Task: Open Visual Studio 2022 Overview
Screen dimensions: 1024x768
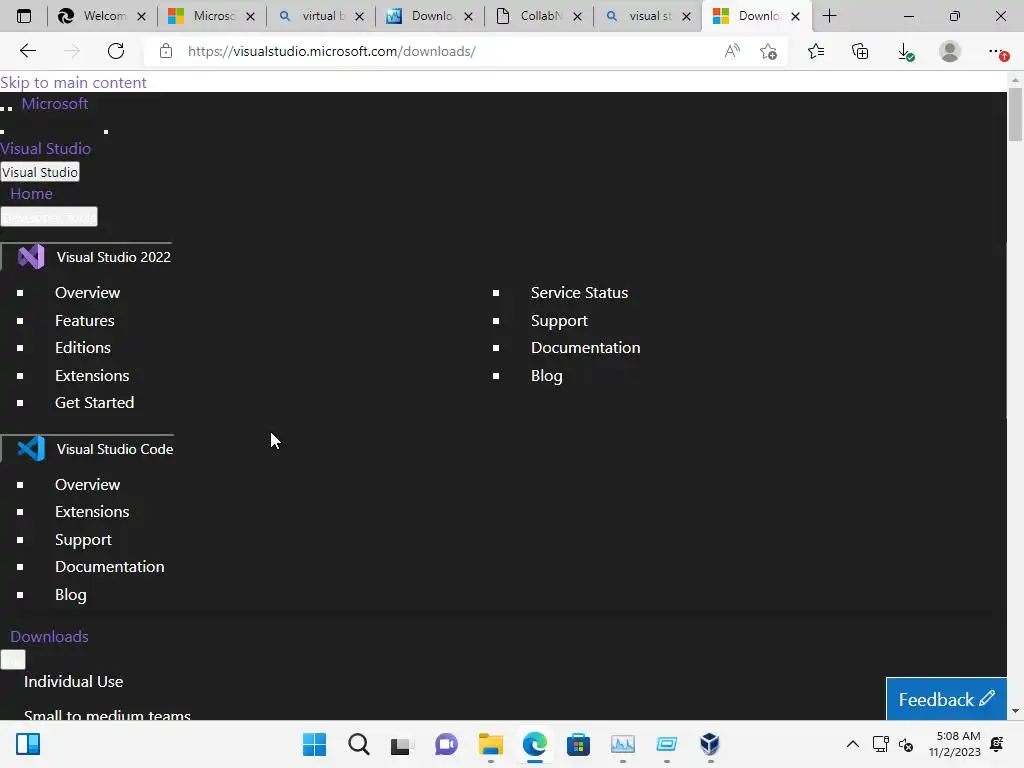Action: (88, 293)
